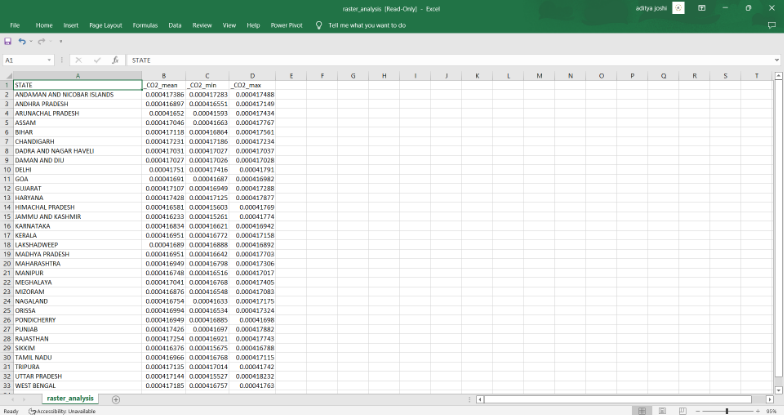Open the Power Pivot ribbon tab

point(287,25)
